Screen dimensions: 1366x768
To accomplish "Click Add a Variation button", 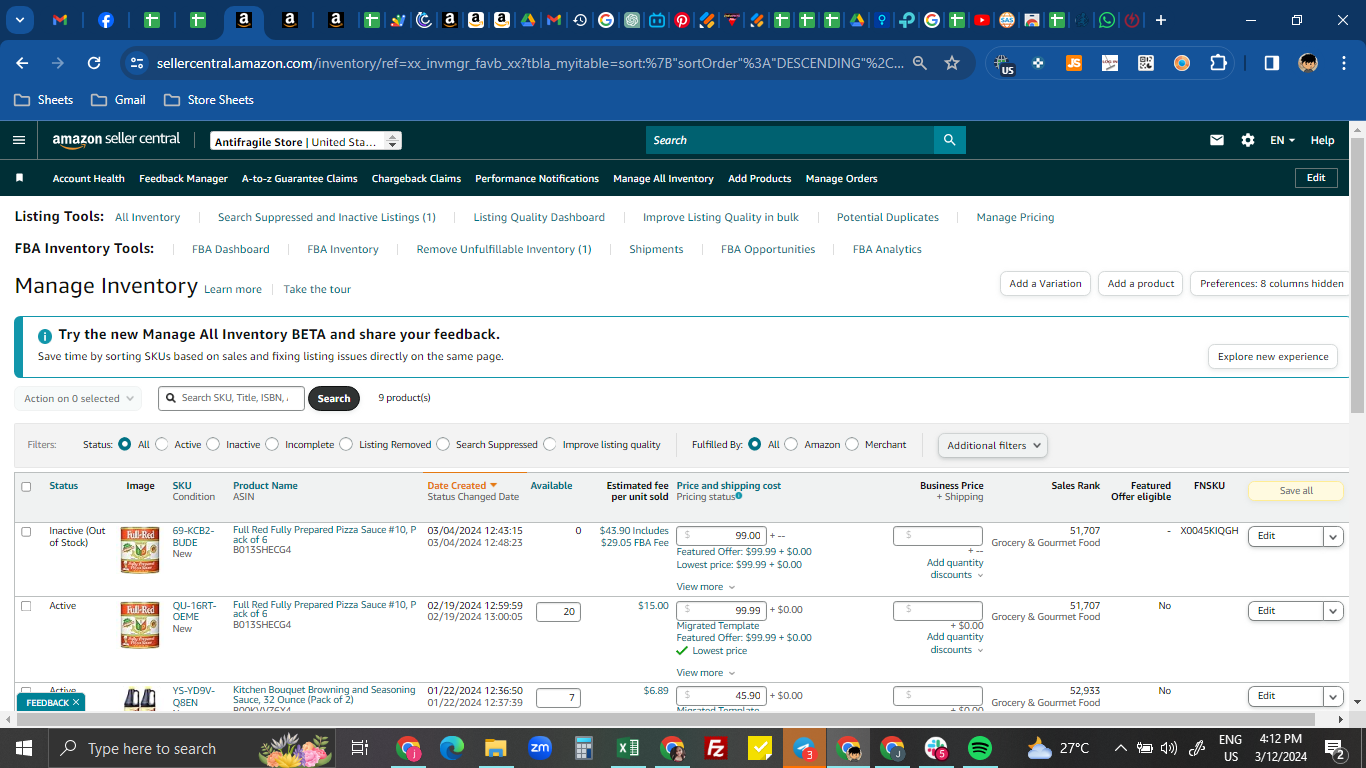I will 1045,284.
